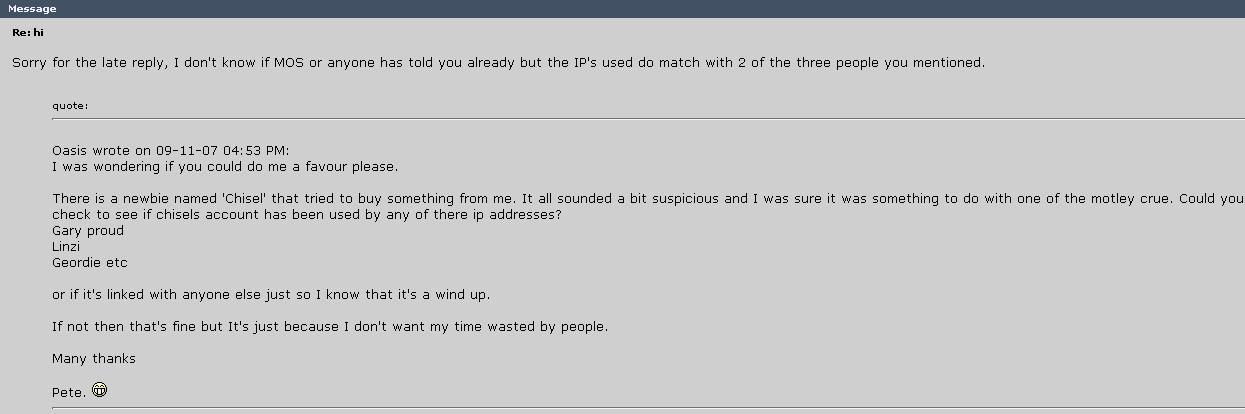
Task: Click the 'Geordie etc' line
Action: pos(90,263)
